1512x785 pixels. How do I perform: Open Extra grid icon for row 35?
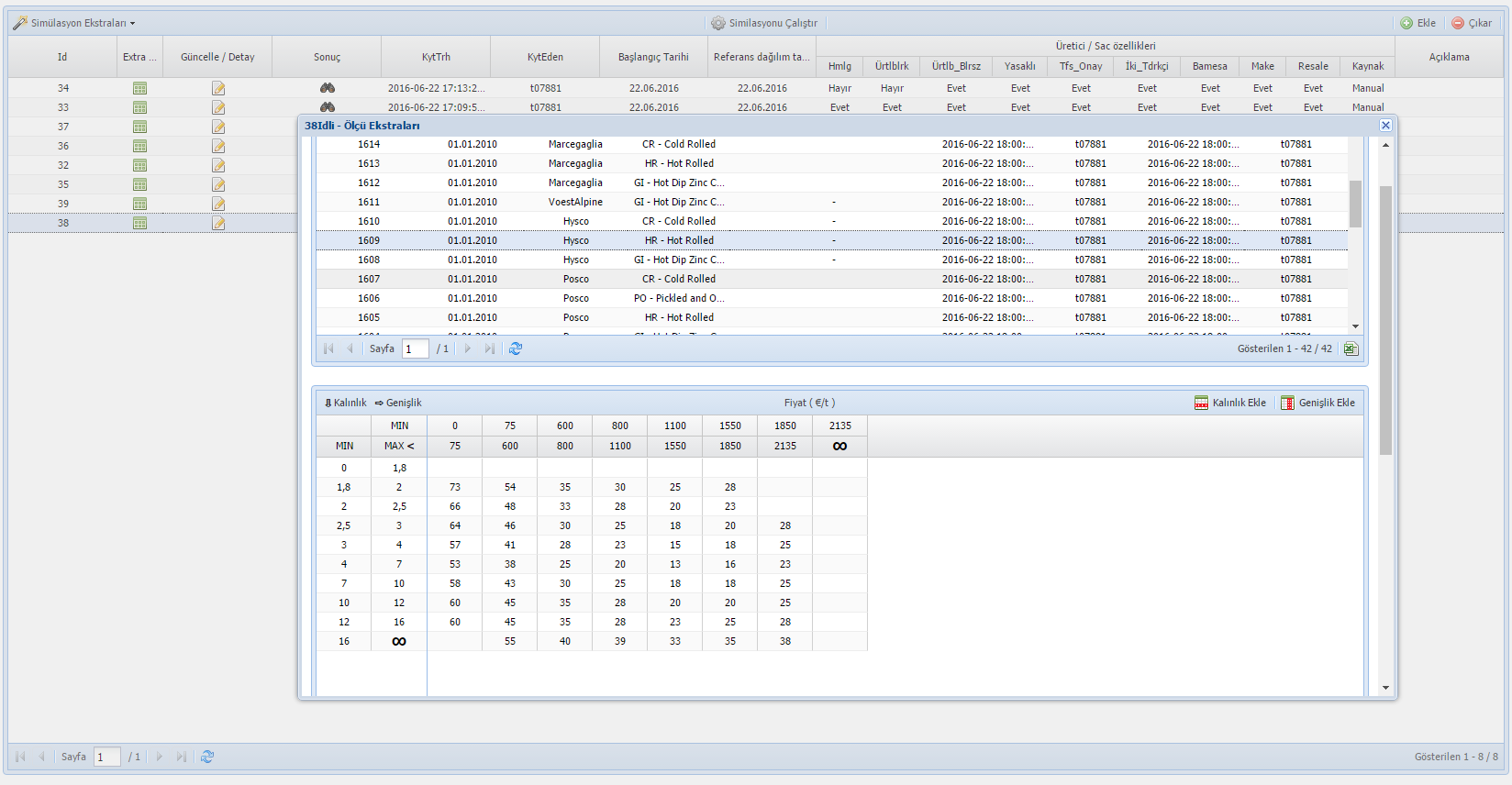139,184
